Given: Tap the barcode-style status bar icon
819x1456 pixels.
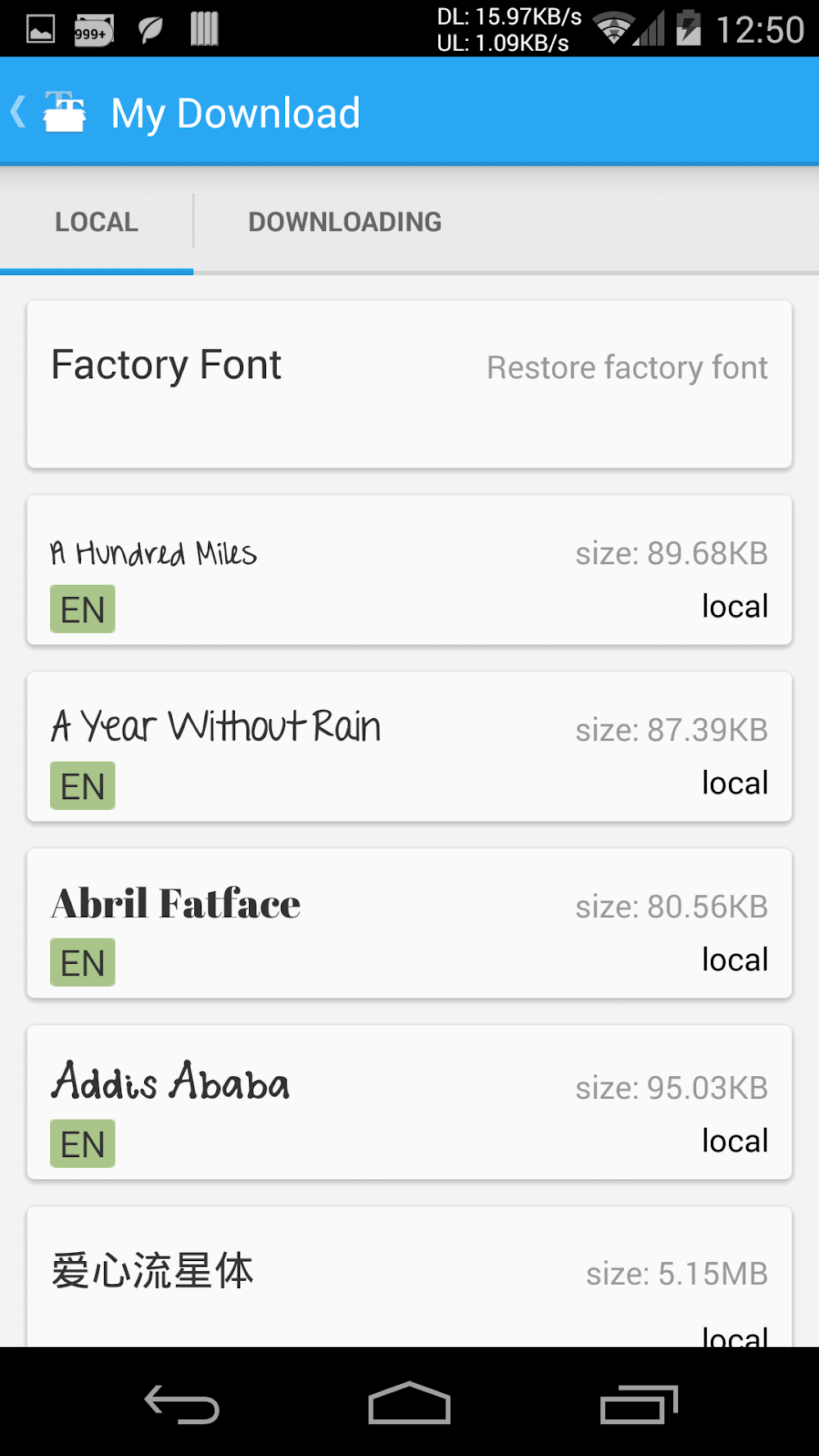Looking at the screenshot, I should pyautogui.click(x=204, y=29).
